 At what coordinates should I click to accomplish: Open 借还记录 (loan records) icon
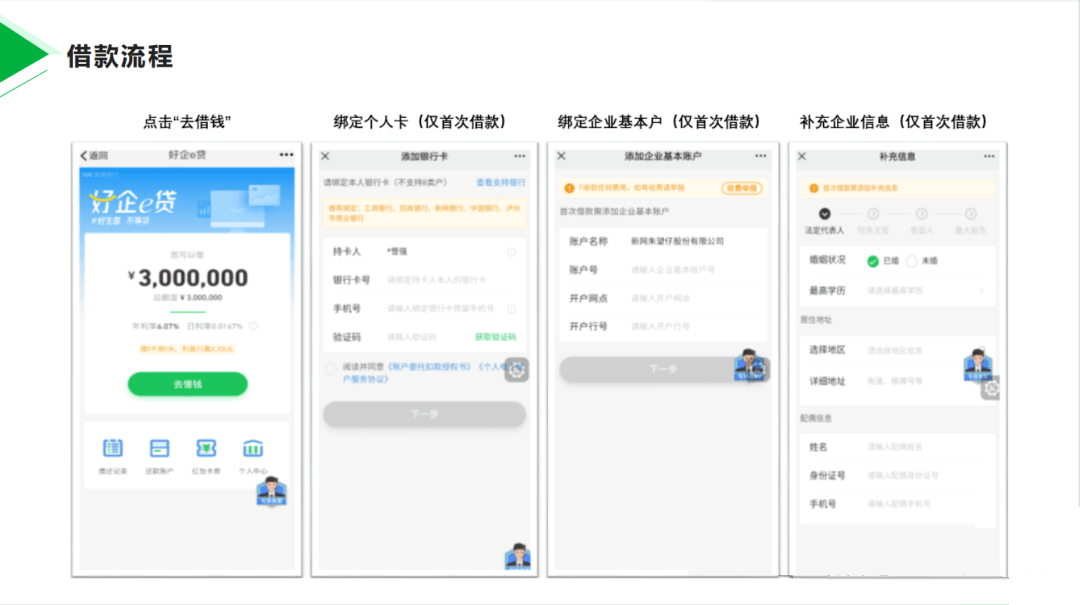coord(113,448)
